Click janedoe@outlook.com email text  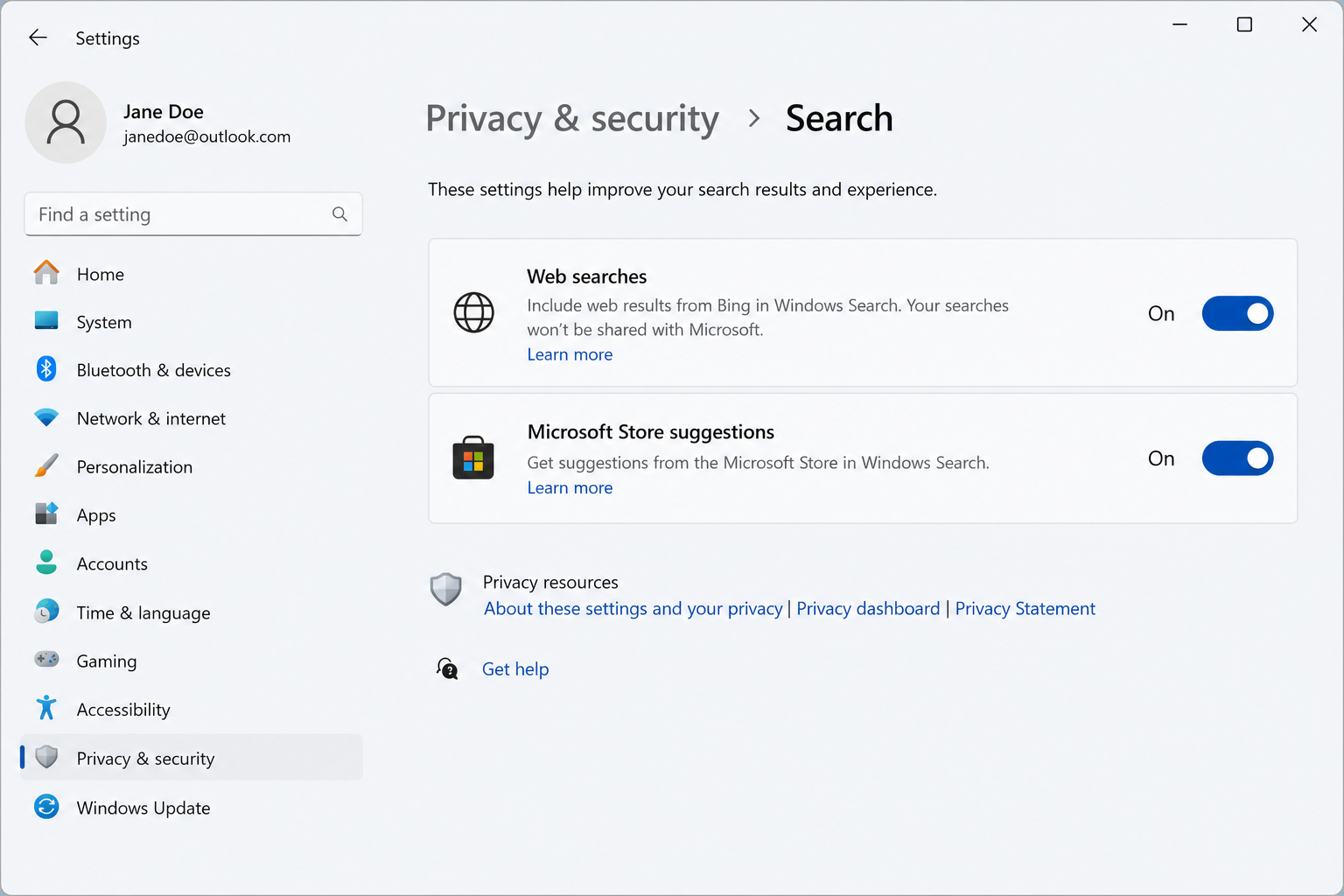point(206,136)
